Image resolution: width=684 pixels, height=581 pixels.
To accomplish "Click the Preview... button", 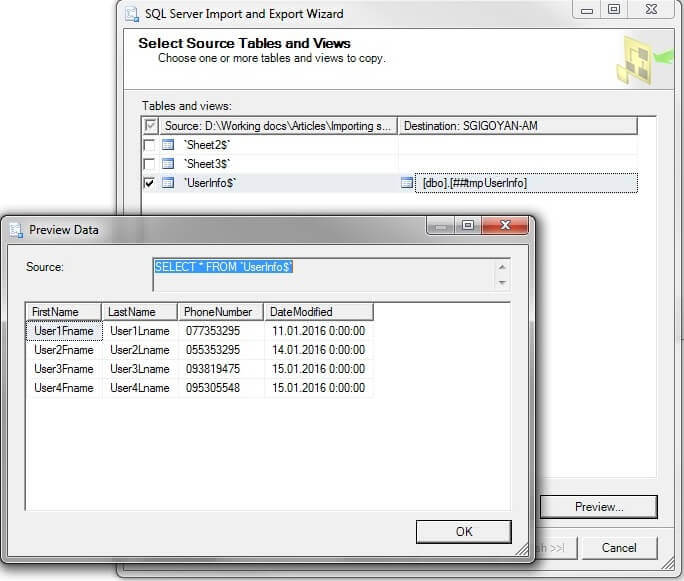I will (598, 507).
